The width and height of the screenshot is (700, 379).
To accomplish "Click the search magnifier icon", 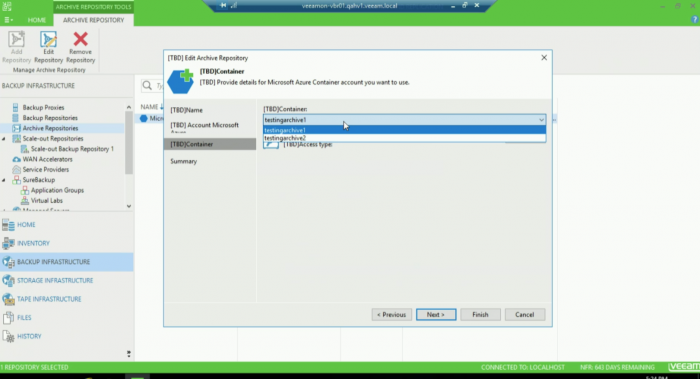I will tap(147, 85).
